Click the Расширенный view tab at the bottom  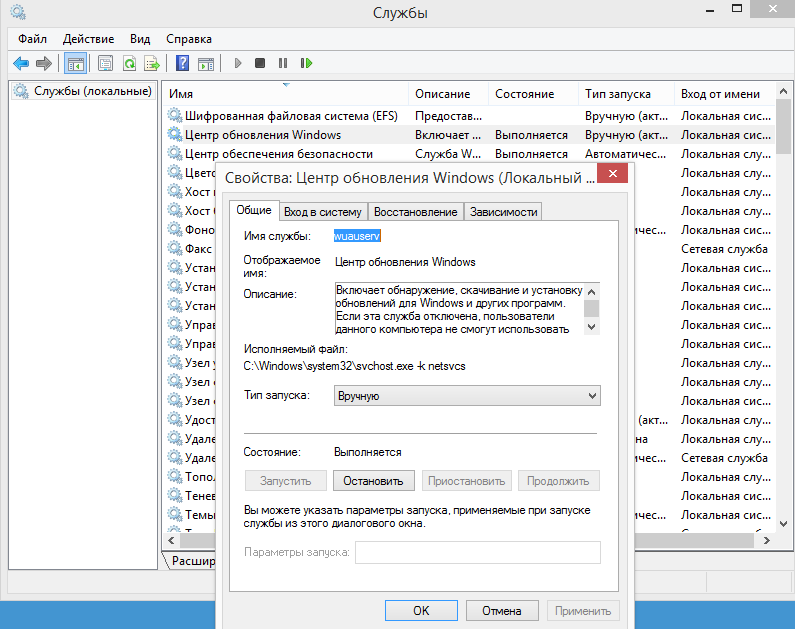click(193, 561)
